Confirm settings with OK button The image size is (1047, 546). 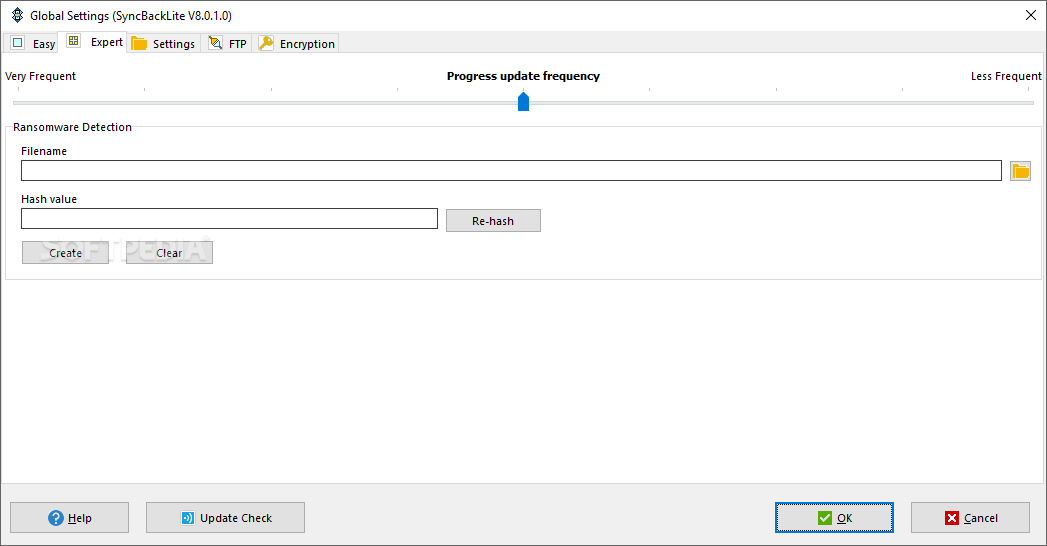point(834,517)
